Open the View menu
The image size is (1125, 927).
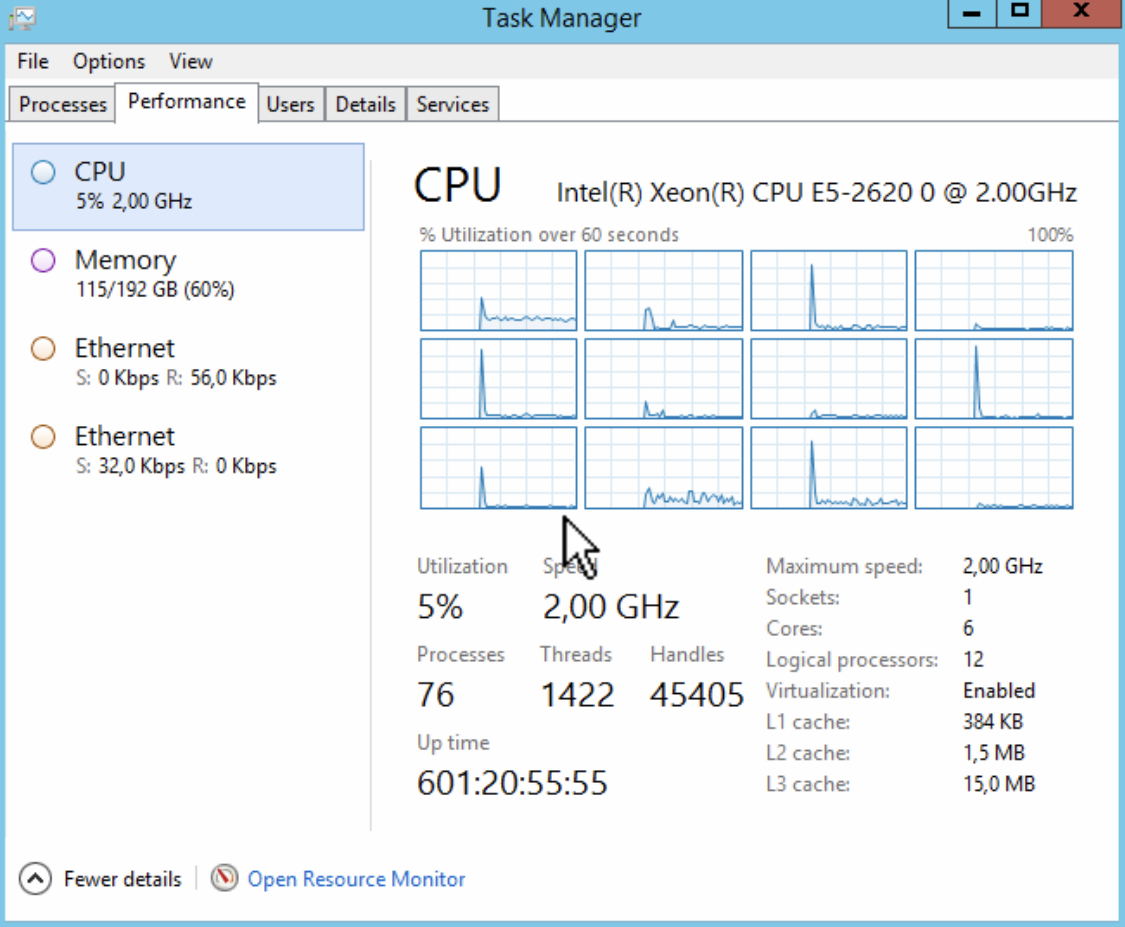190,61
